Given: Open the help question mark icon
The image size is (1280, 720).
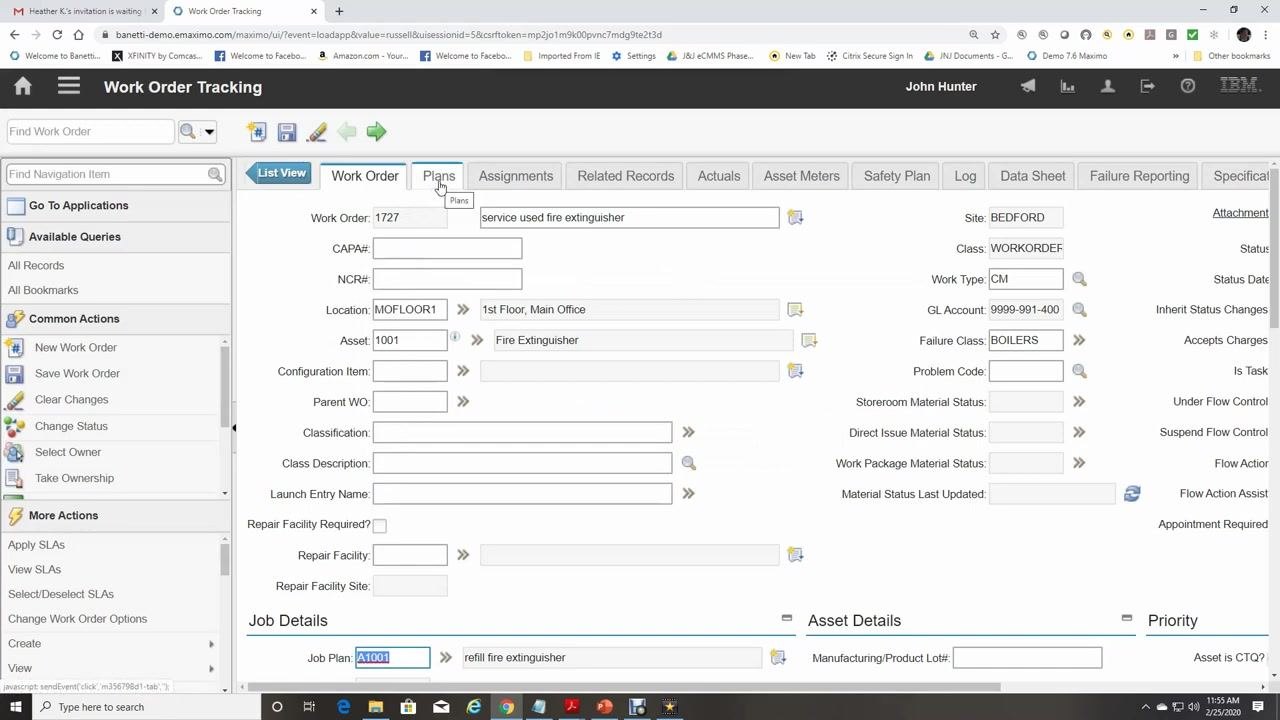Looking at the screenshot, I should [x=1188, y=86].
